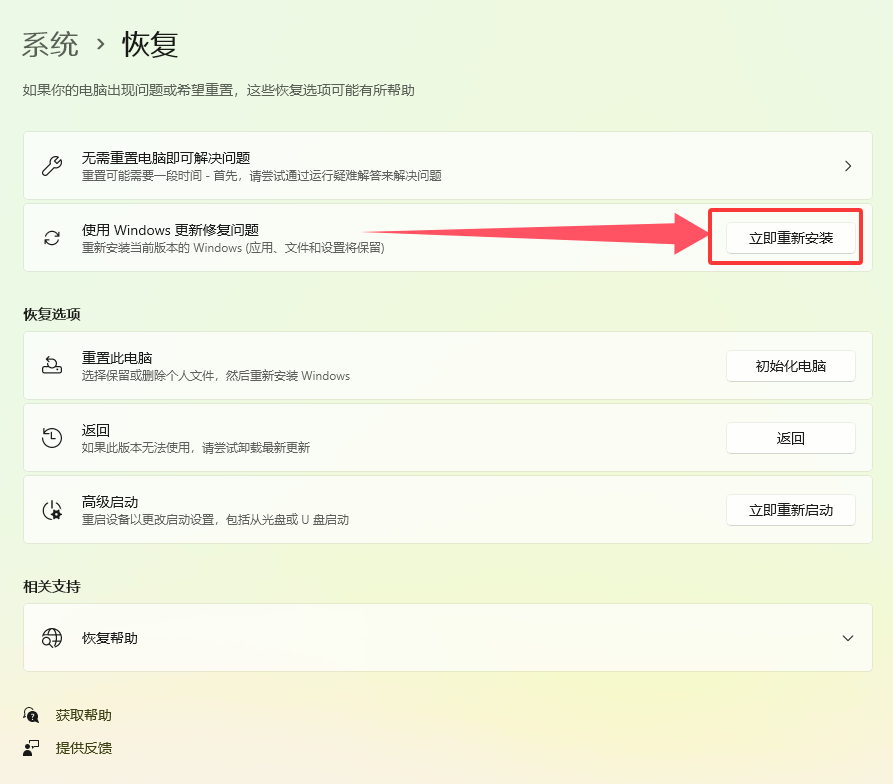Click 初始化电脑 to reset this PC
This screenshot has width=893, height=784.
790,365
